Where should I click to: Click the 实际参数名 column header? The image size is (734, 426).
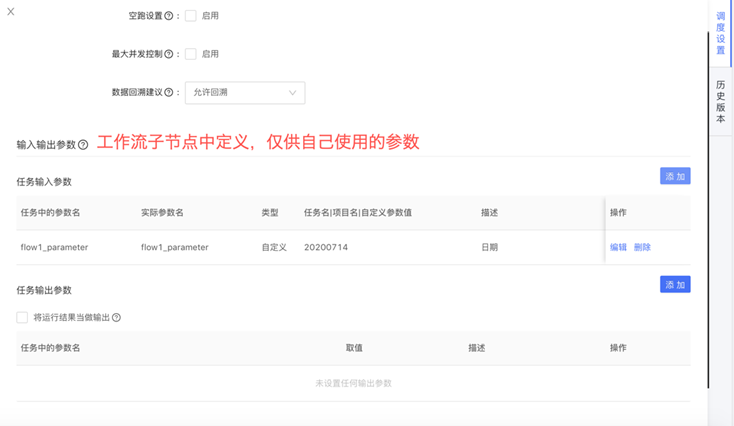(162, 213)
